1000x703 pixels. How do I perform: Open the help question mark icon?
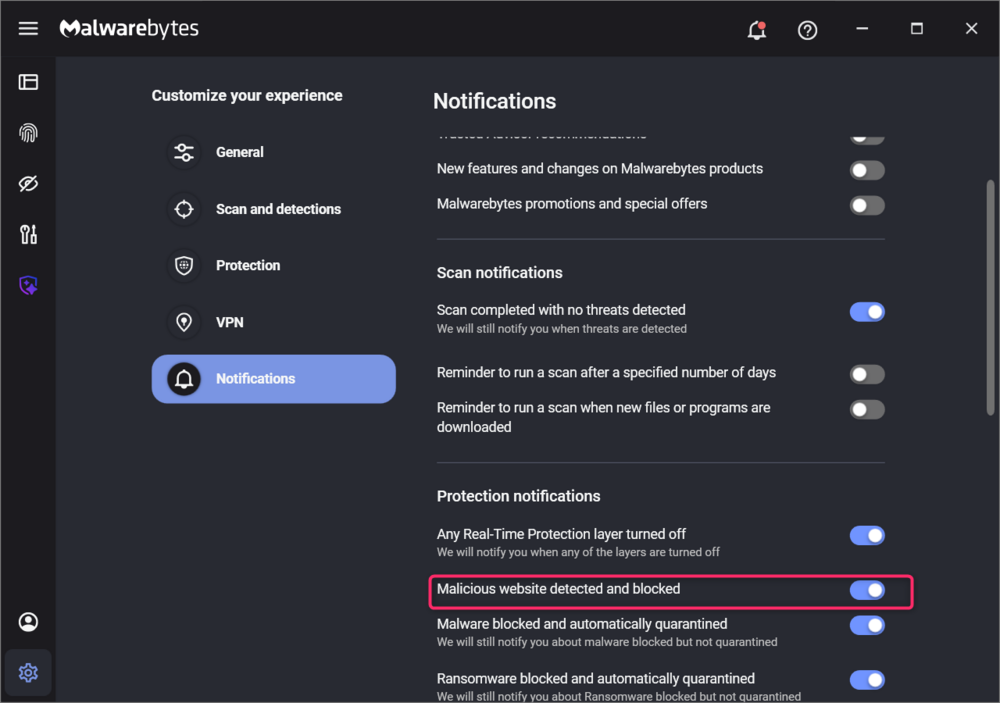coord(807,30)
